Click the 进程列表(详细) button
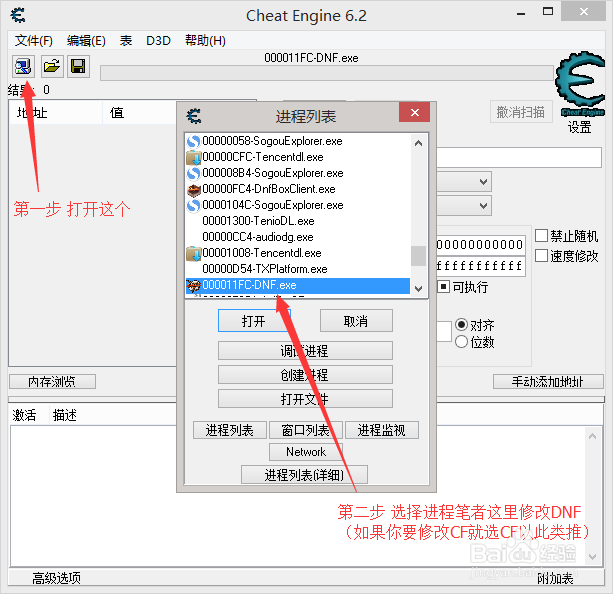 pos(304,475)
